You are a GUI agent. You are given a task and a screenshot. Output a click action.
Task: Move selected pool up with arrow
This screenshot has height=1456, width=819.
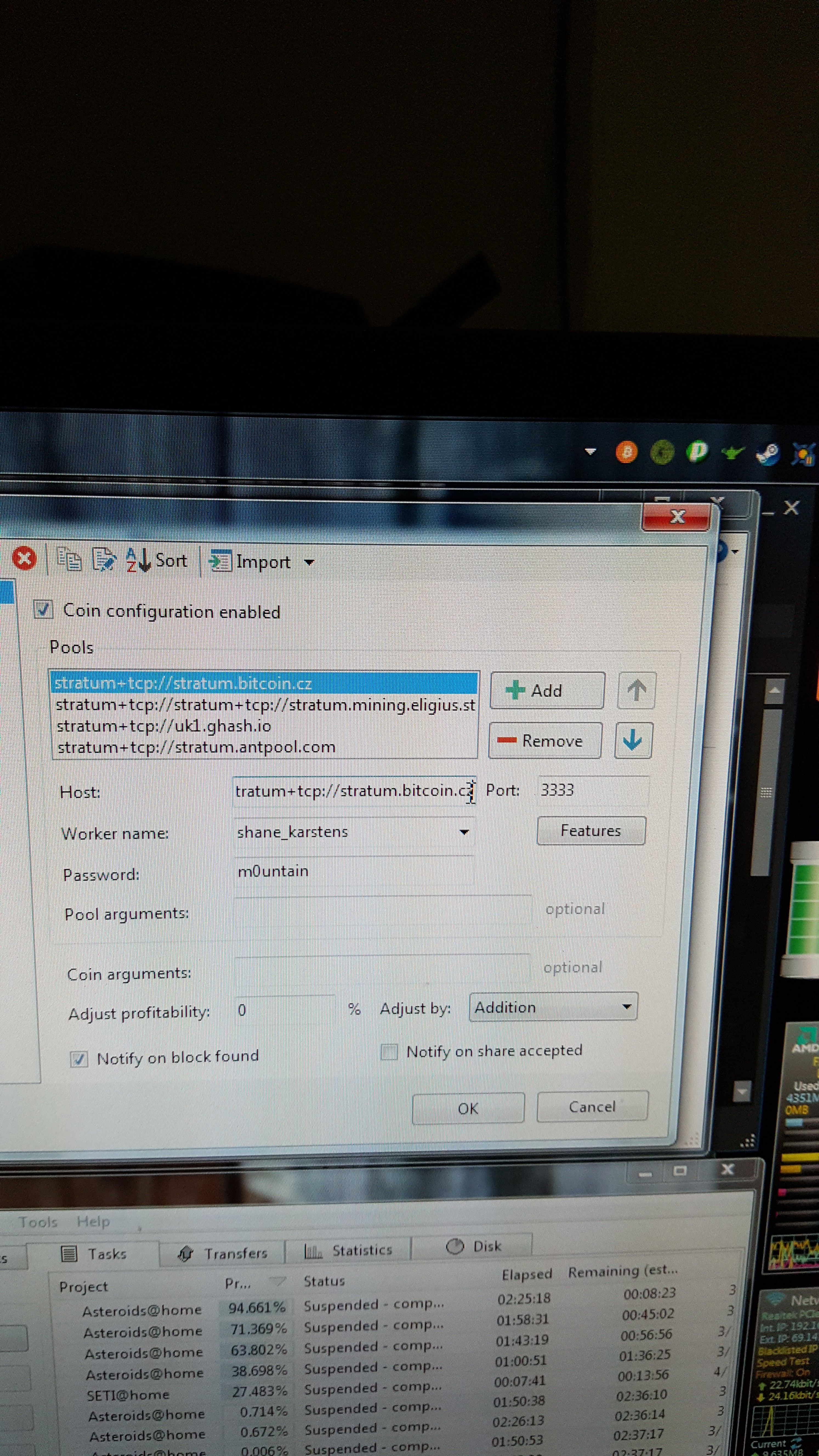tap(636, 690)
